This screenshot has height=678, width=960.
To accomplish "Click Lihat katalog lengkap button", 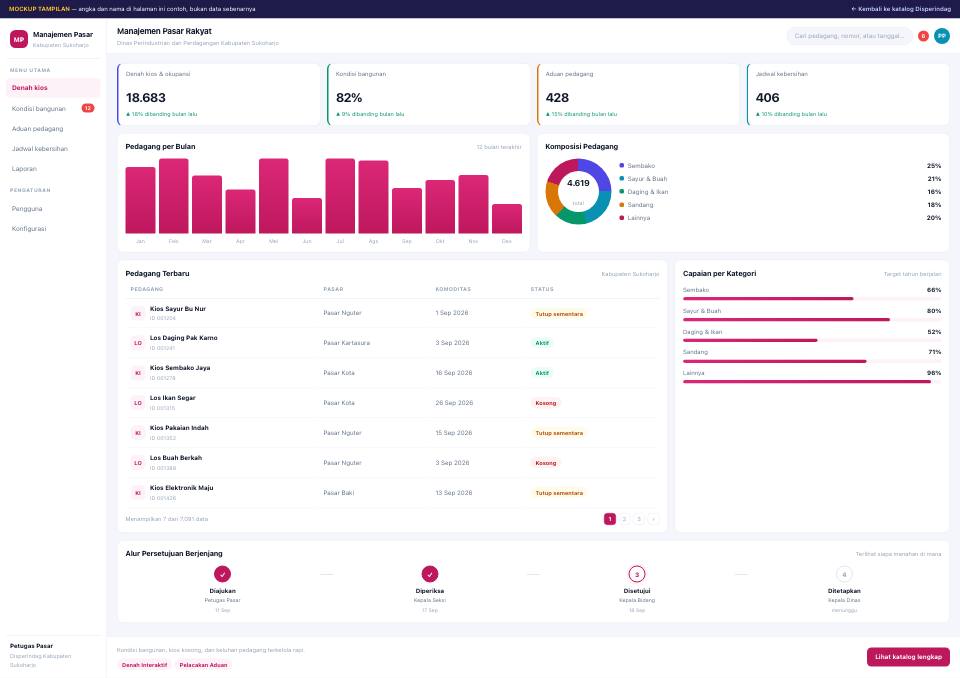I will pyautogui.click(x=908, y=657).
